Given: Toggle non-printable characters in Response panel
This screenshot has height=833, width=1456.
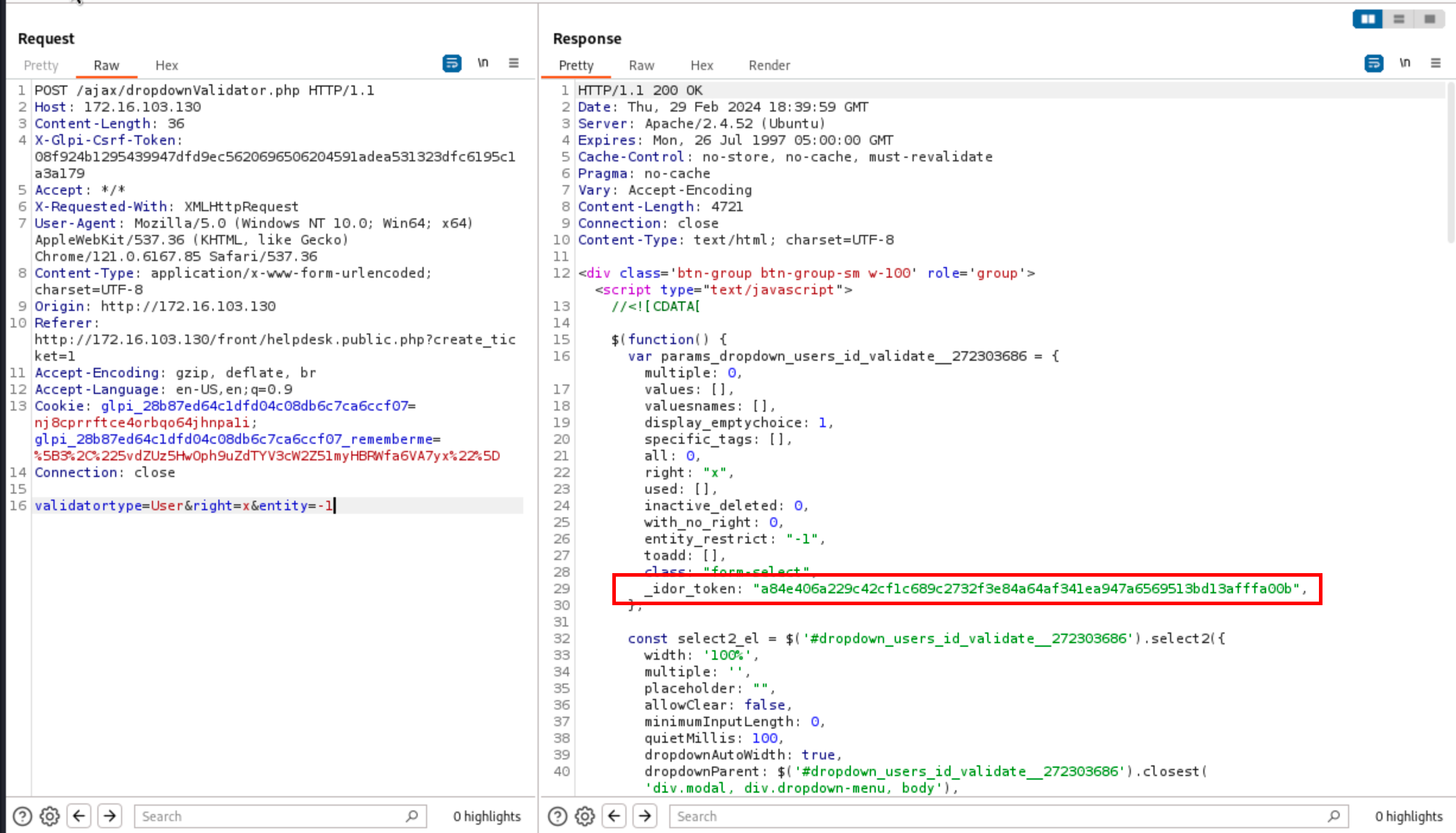Looking at the screenshot, I should 1405,62.
